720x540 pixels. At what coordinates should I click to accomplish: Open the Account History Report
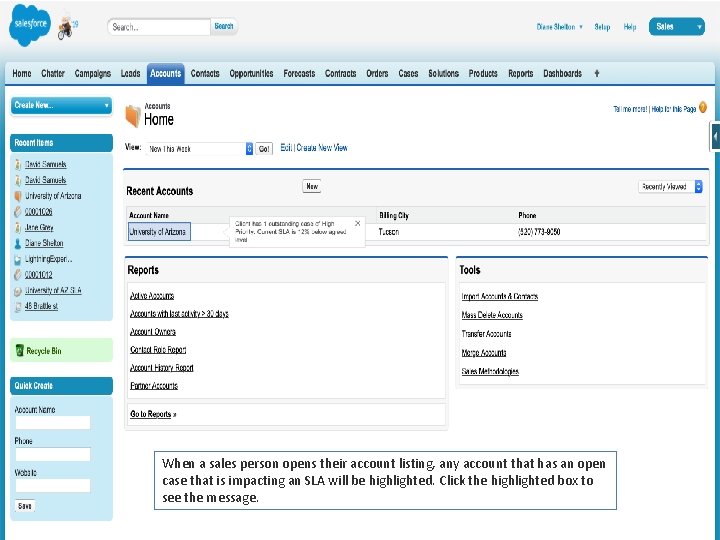[x=162, y=368]
